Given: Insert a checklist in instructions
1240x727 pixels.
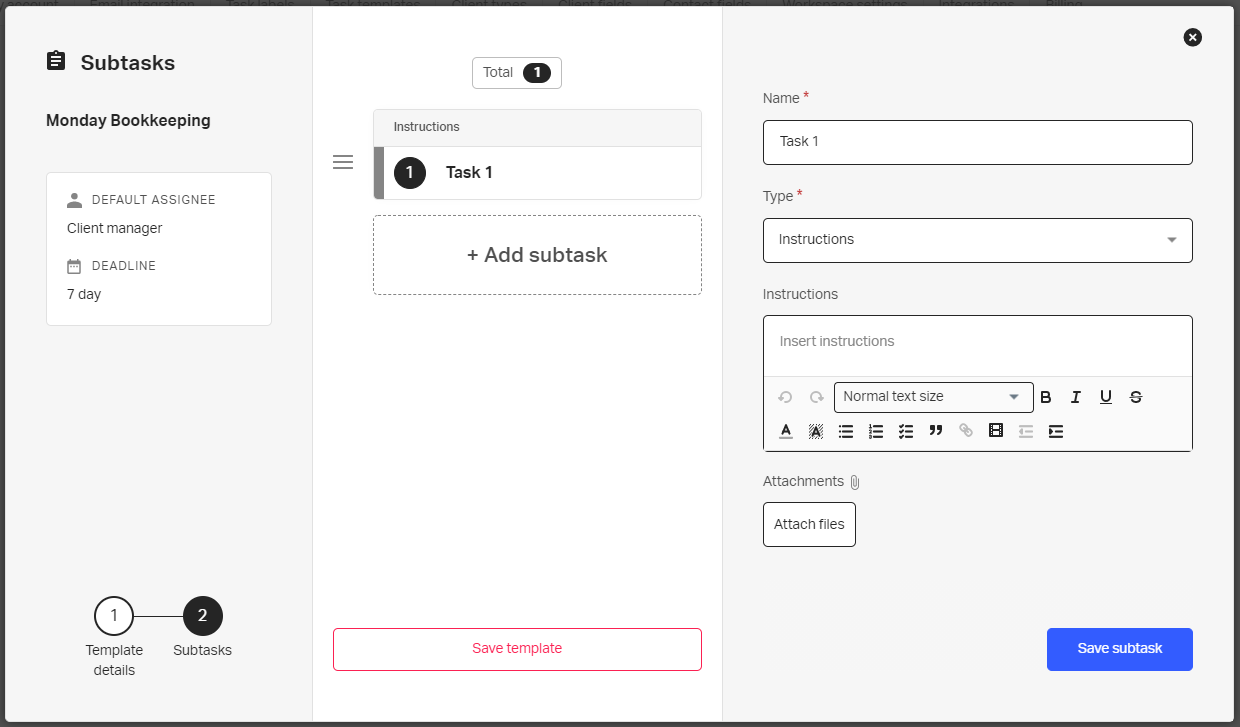Looking at the screenshot, I should pos(906,431).
